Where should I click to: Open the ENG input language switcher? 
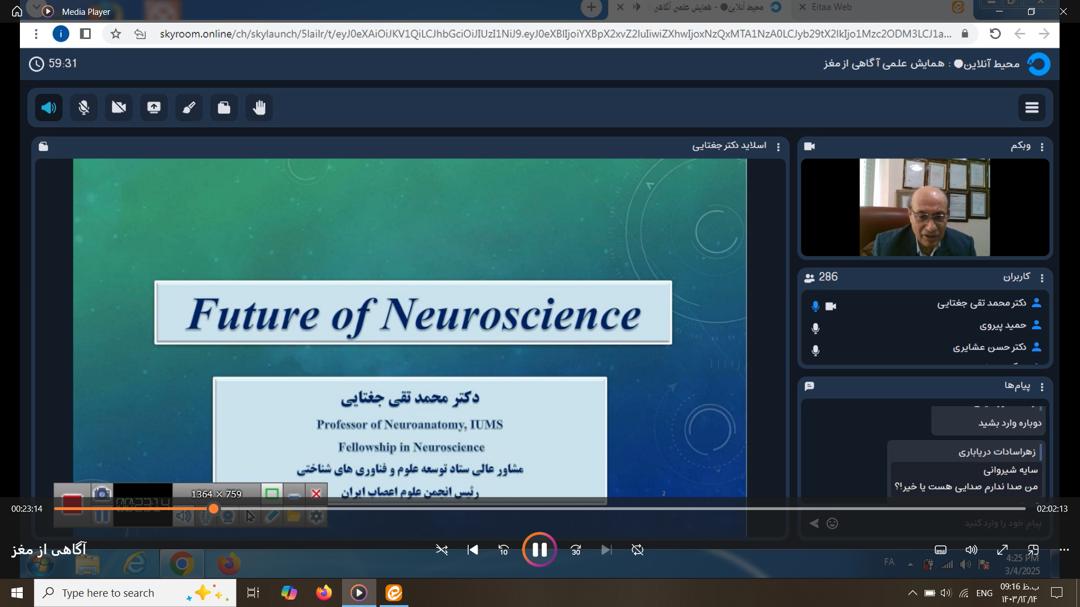click(984, 593)
